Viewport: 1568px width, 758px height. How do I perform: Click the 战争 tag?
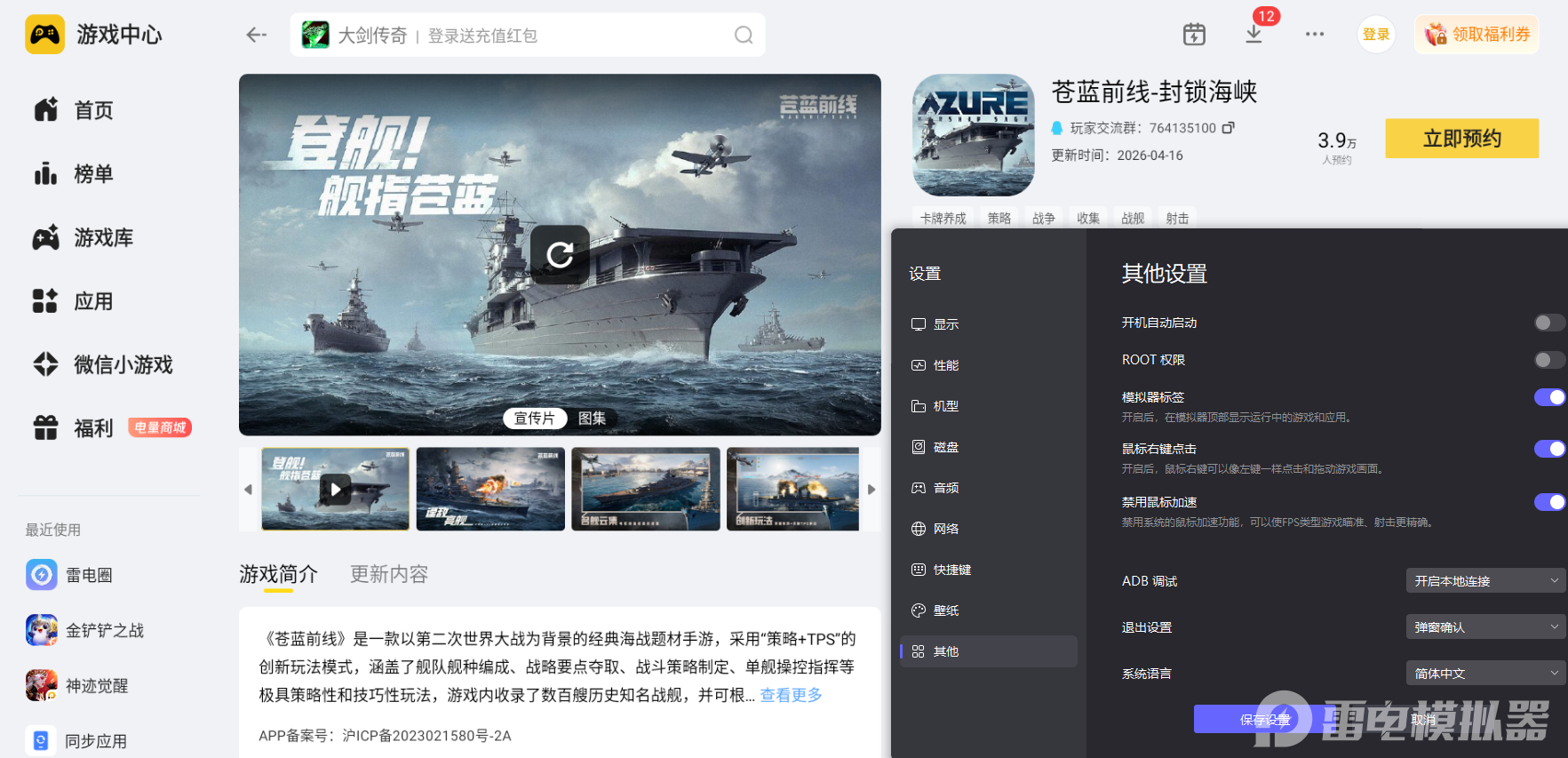pyautogui.click(x=1044, y=218)
